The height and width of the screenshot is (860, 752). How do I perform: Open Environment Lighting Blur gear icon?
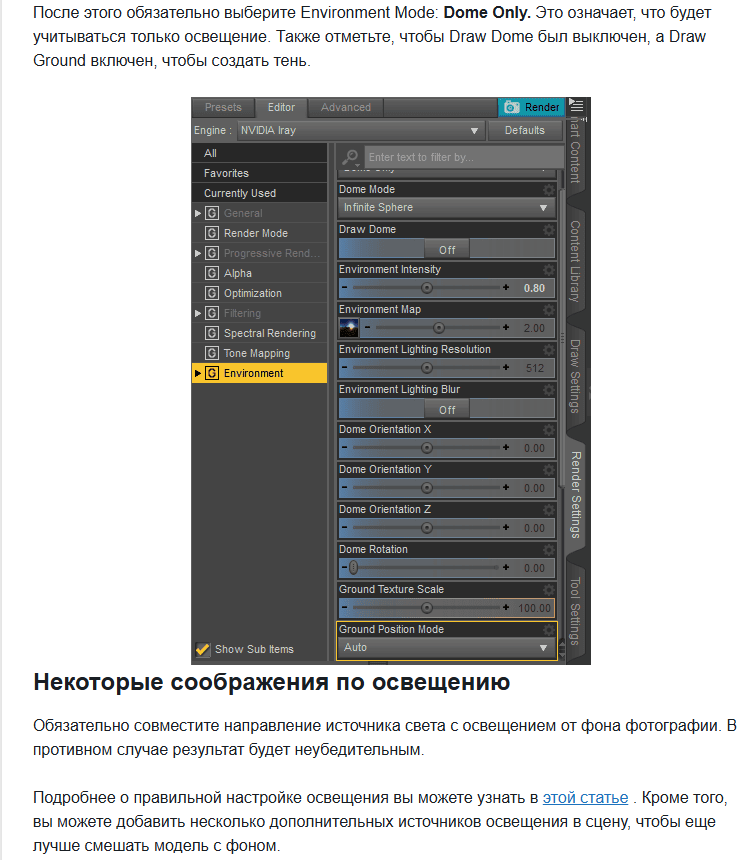(x=549, y=390)
